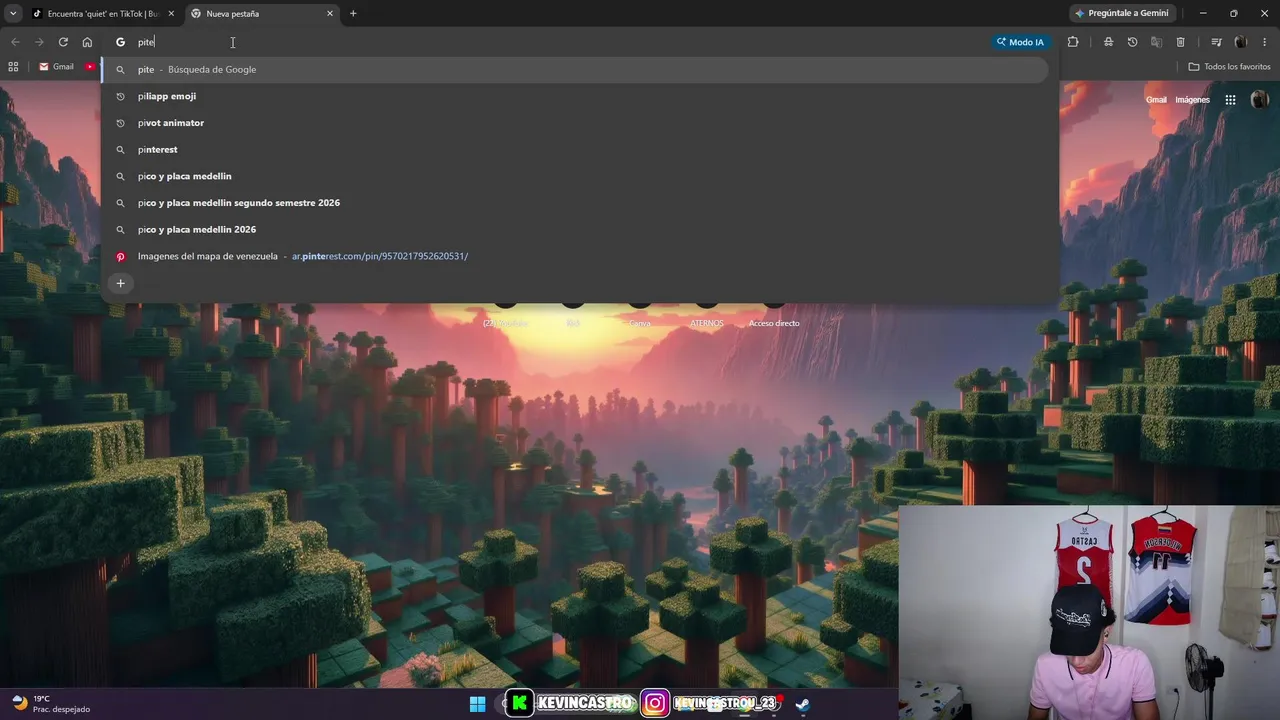
Task: Open 'Imagenes del mapa de venezuela' Pinterest result
Action: 575,256
